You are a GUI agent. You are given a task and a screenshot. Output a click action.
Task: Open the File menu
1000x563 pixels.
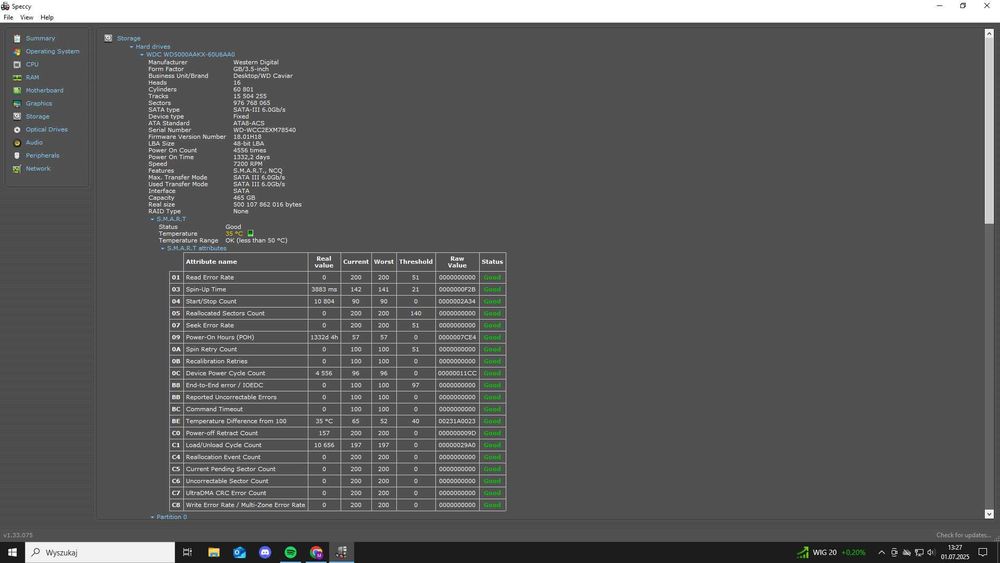8,18
